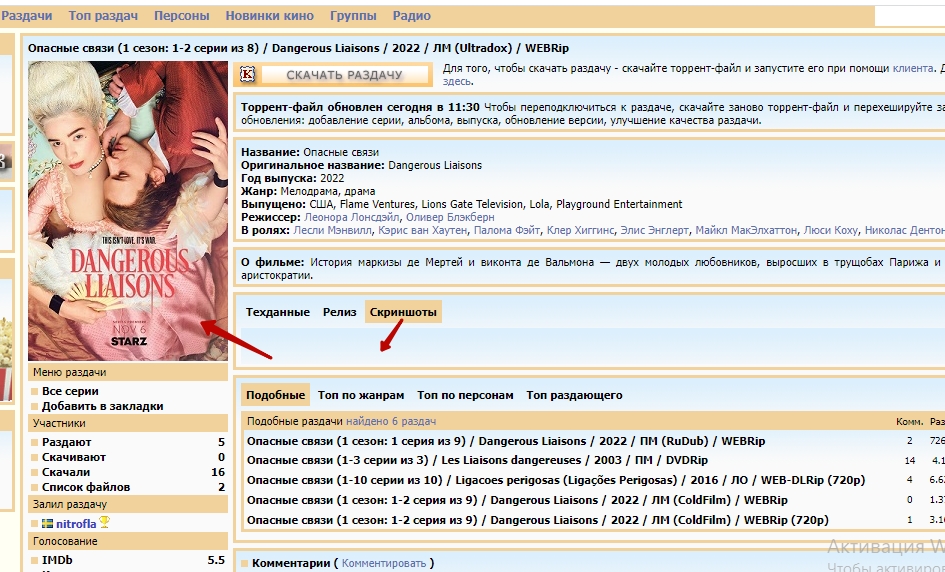
Task: Click the Комментировать link
Action: [385, 563]
